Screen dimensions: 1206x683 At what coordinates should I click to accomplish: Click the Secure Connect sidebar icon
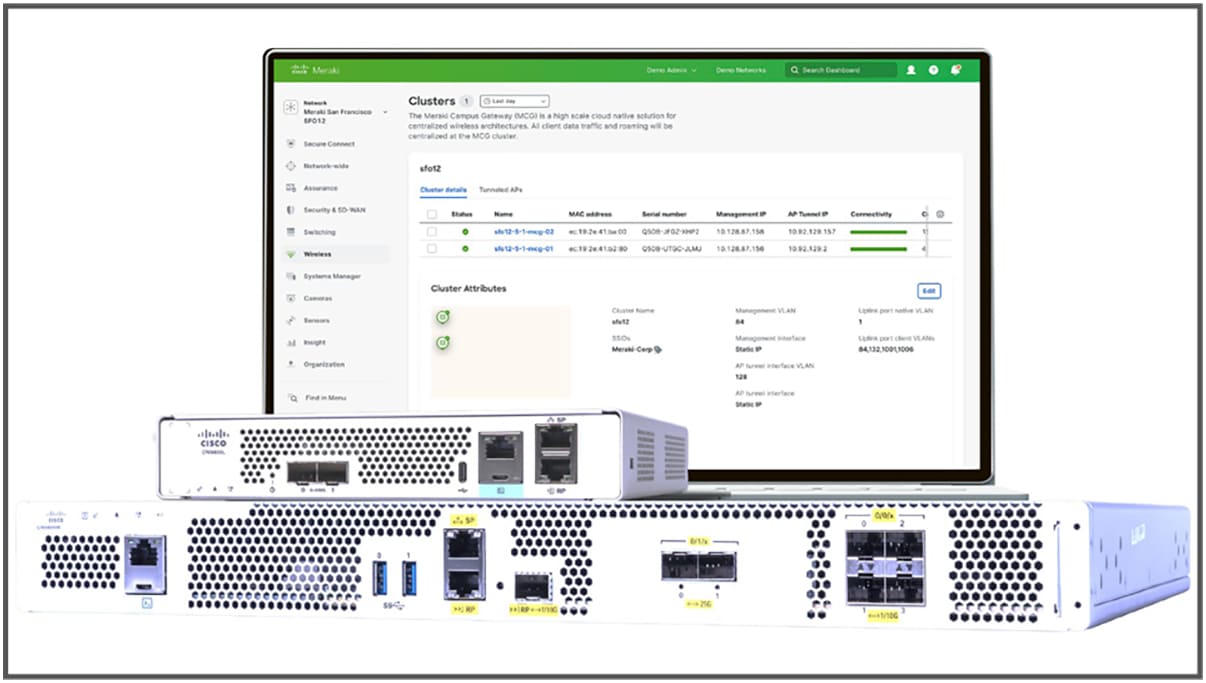coord(291,144)
